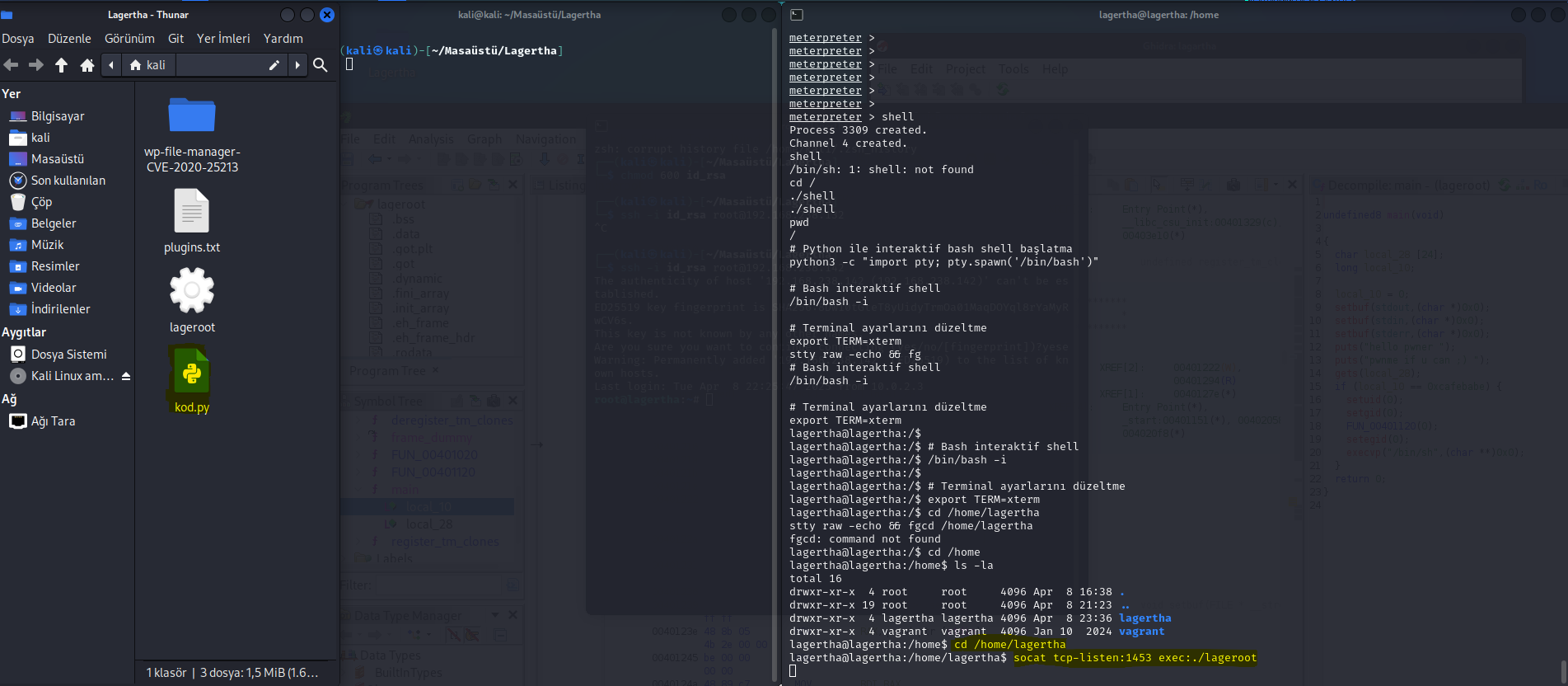Select the plugins.txt file
The width and height of the screenshot is (1568, 686).
click(192, 220)
